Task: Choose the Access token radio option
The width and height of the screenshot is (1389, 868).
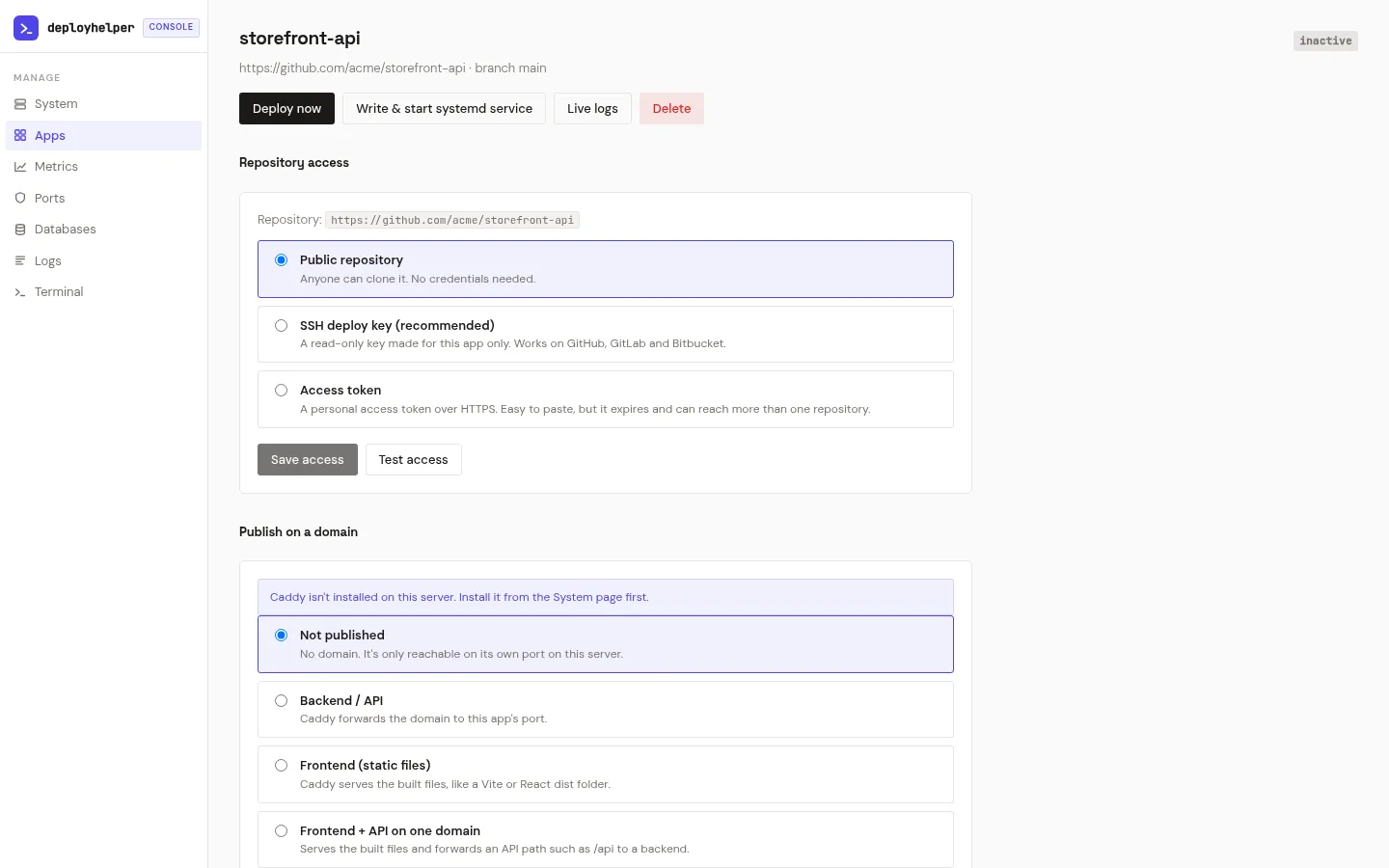Action: (x=282, y=391)
